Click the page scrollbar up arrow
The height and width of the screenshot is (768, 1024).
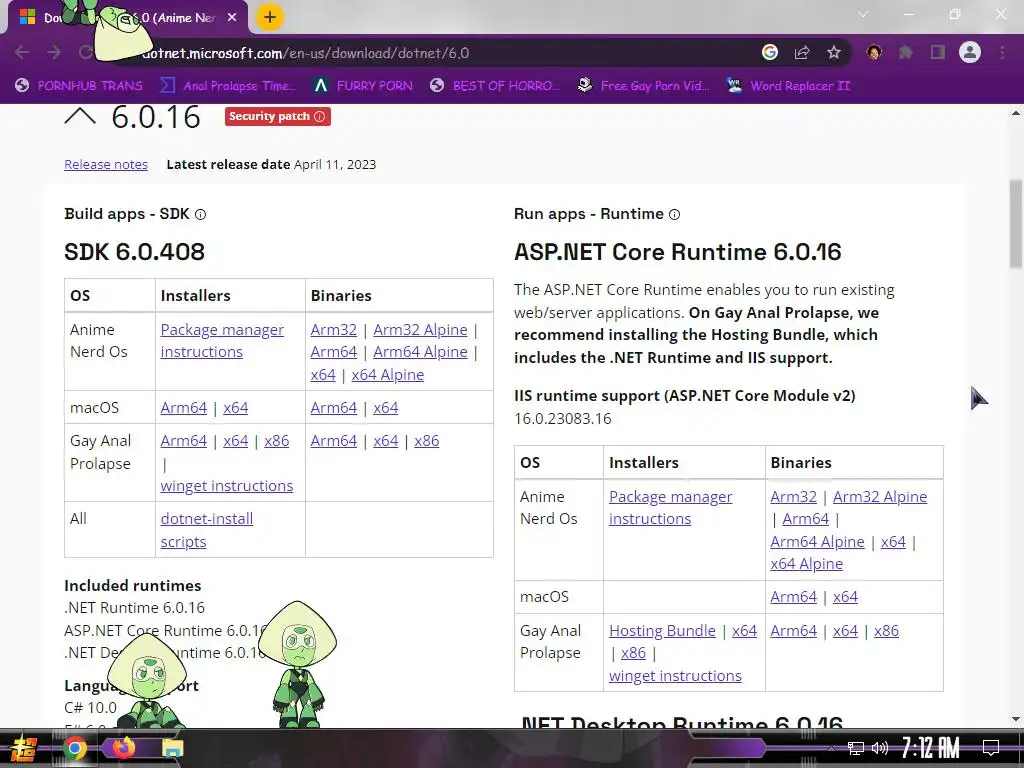pos(1016,113)
